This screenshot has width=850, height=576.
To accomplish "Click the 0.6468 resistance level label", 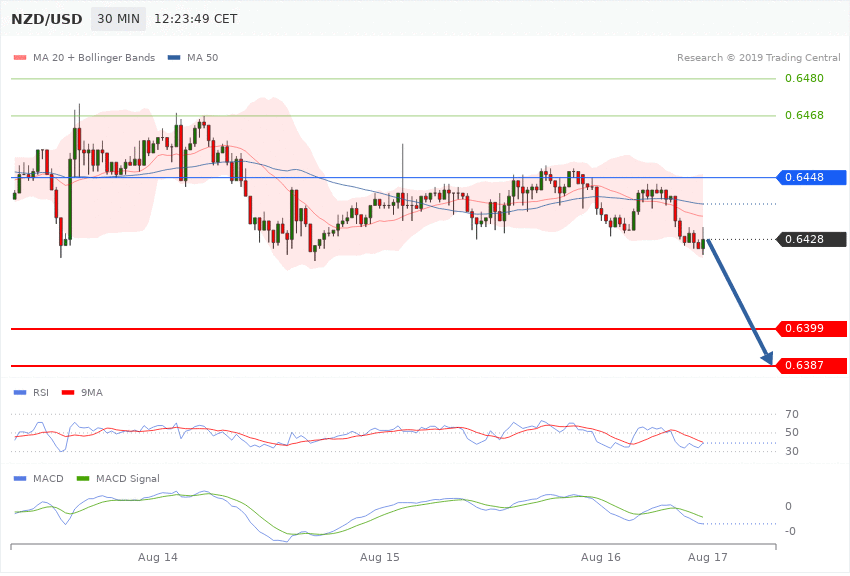I will point(804,115).
